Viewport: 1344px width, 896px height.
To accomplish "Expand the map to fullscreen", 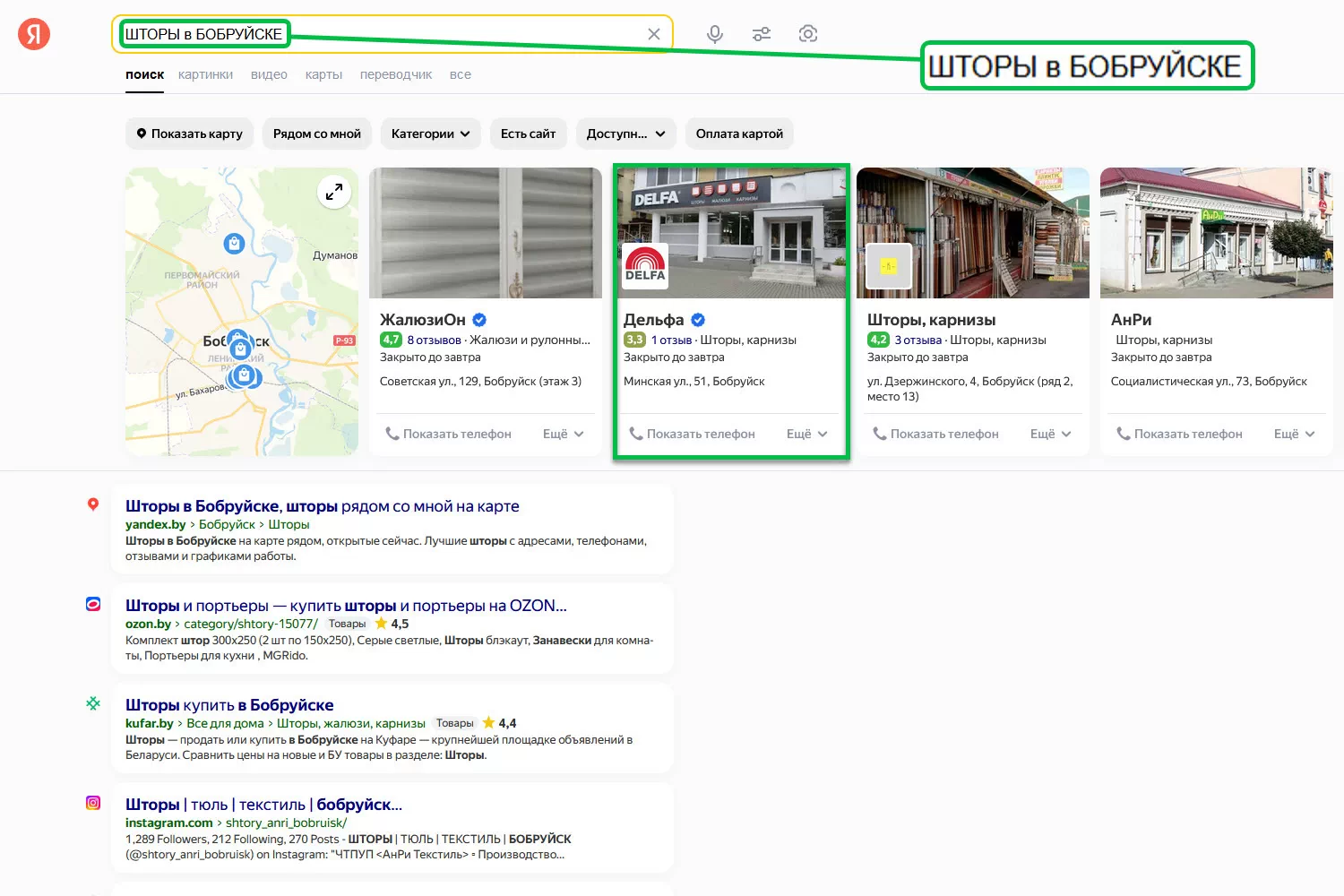I will 334,192.
